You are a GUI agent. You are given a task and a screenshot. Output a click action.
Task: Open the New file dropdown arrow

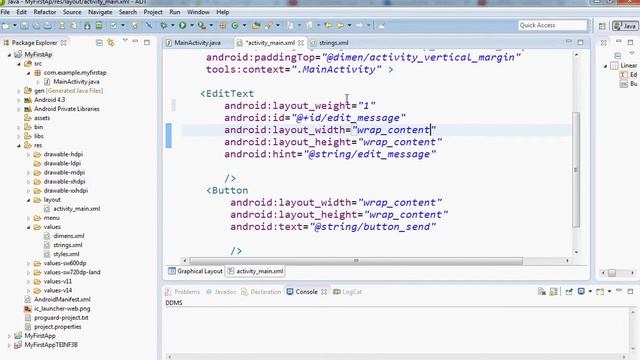coord(14,26)
